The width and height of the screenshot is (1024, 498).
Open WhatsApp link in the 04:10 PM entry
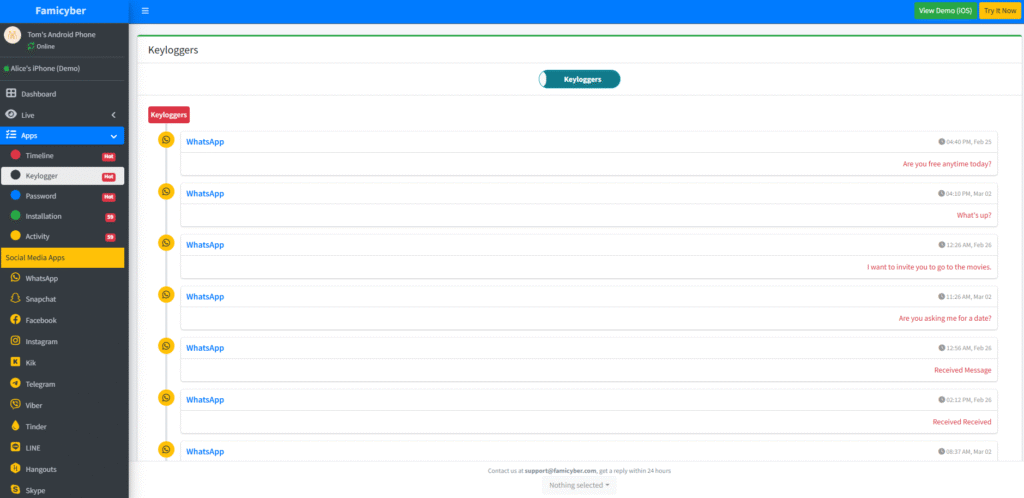(x=205, y=193)
